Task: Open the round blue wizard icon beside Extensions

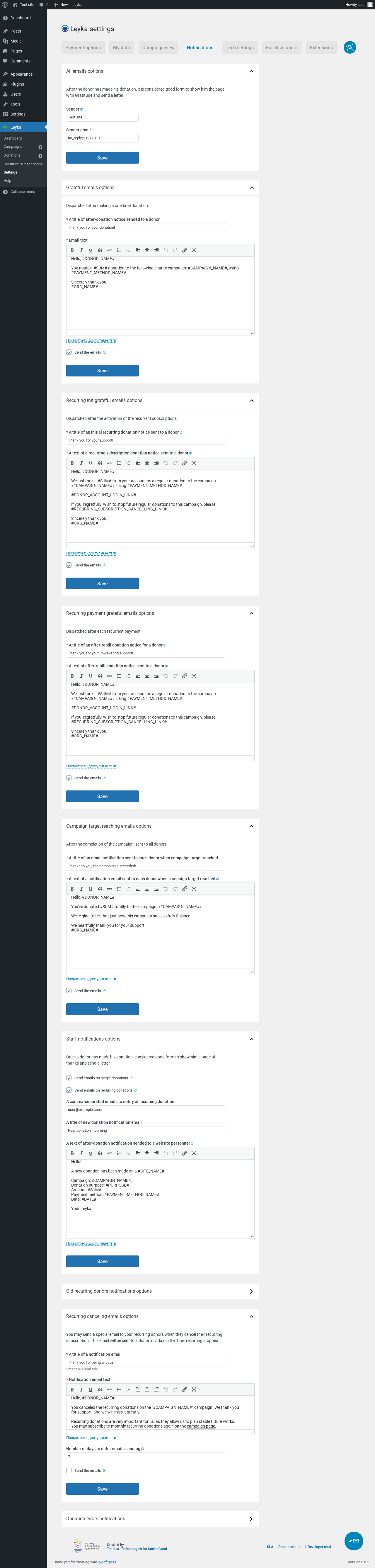Action: point(350,47)
